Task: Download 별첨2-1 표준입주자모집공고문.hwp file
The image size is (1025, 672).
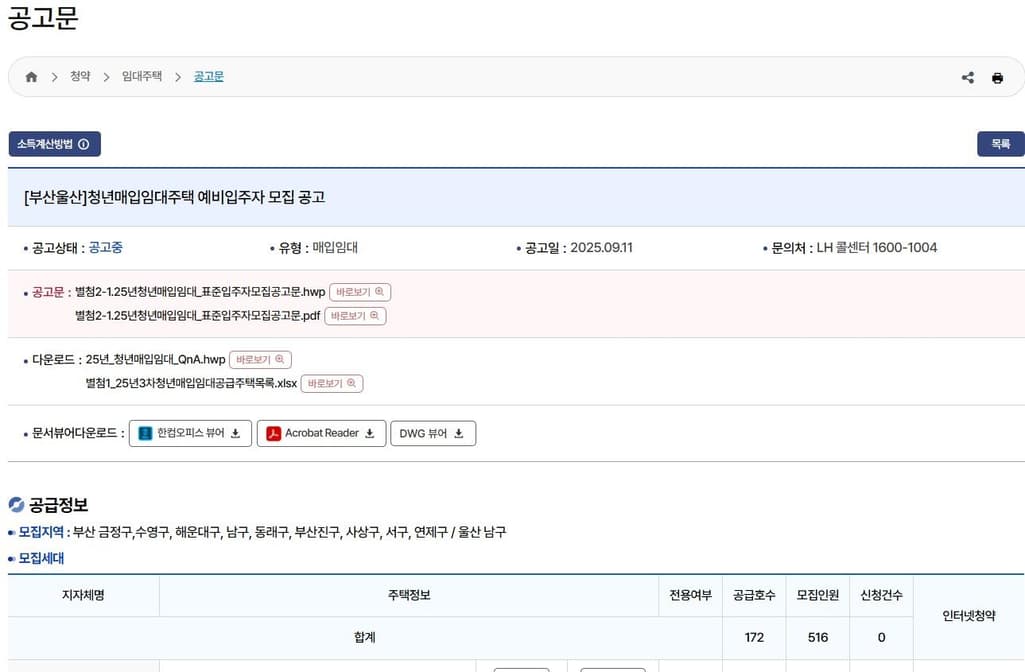Action: coord(200,292)
